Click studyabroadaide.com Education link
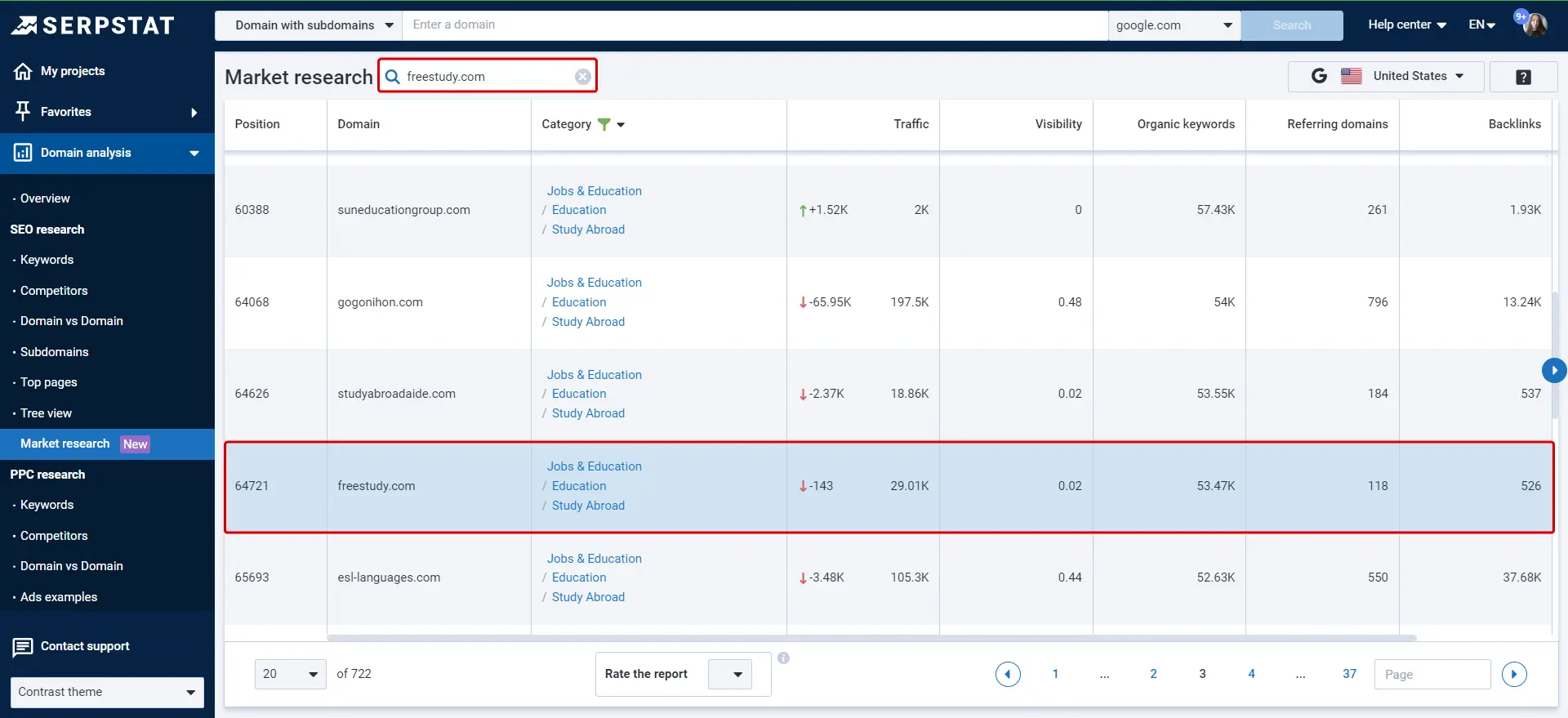This screenshot has width=1568, height=718. pos(579,394)
